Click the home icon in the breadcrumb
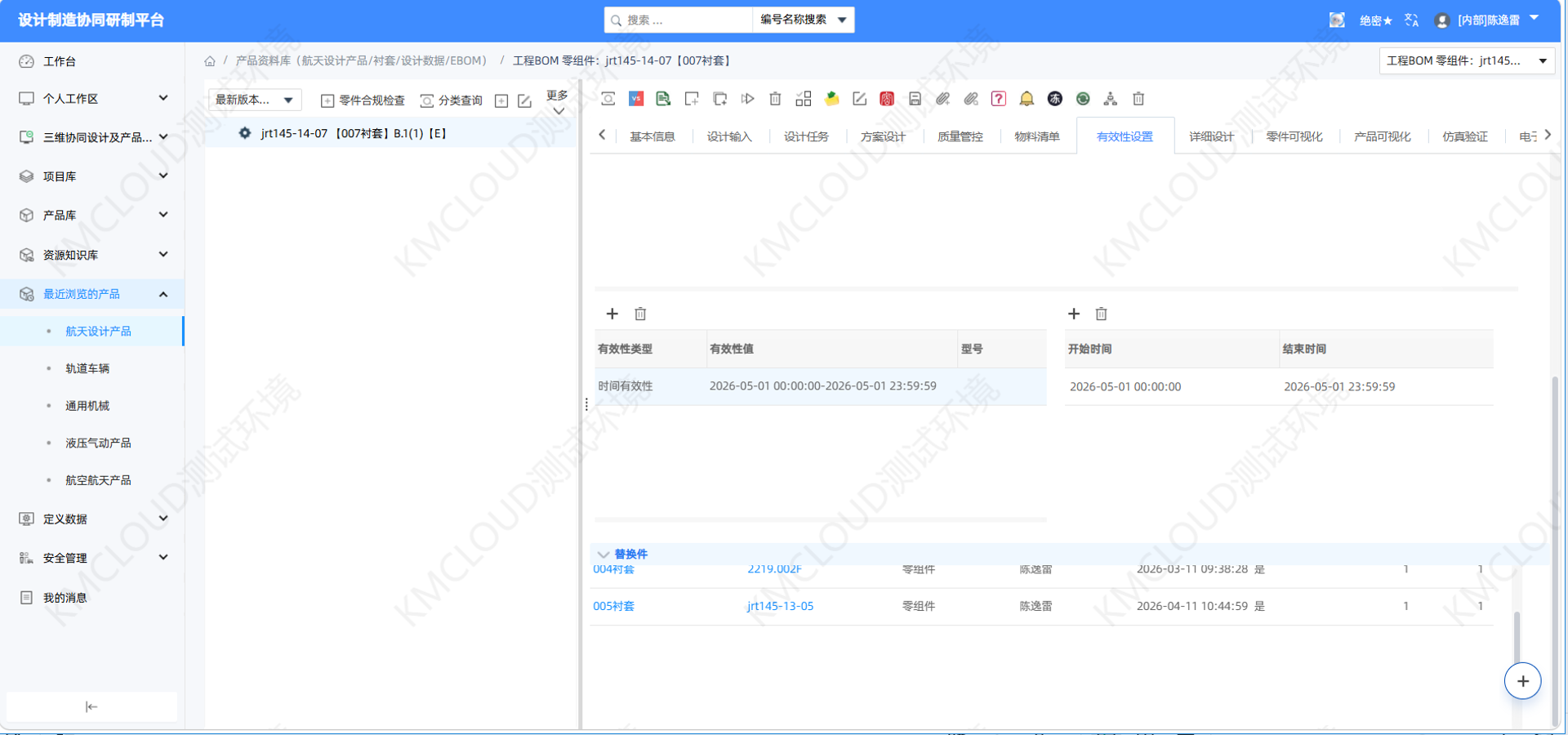This screenshot has height=735, width=1568. tap(210, 61)
